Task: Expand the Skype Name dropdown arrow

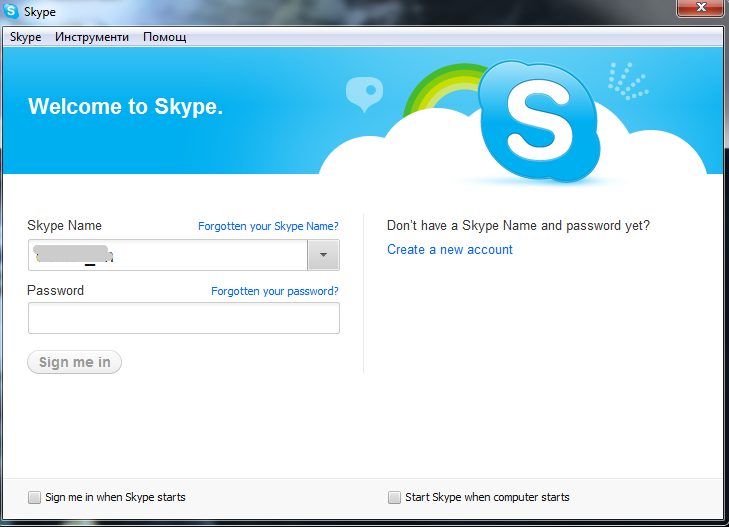Action: coord(324,255)
